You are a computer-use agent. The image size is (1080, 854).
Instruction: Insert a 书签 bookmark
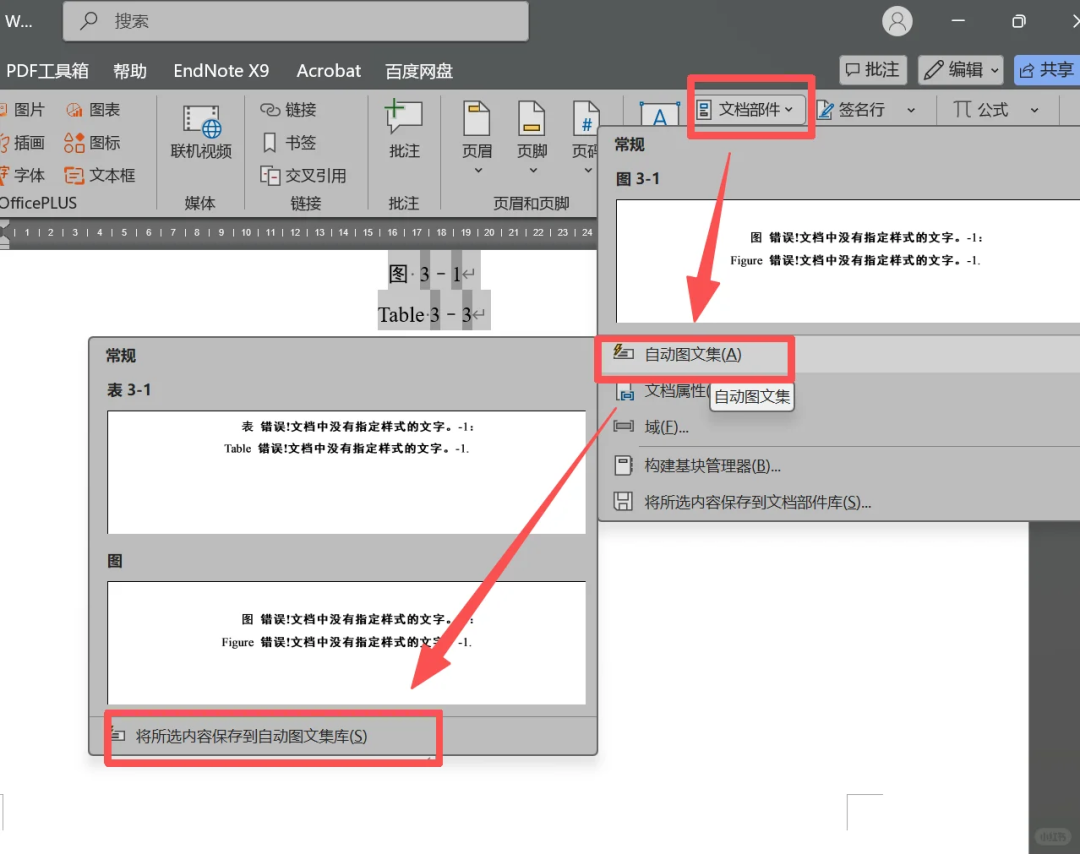click(x=289, y=143)
